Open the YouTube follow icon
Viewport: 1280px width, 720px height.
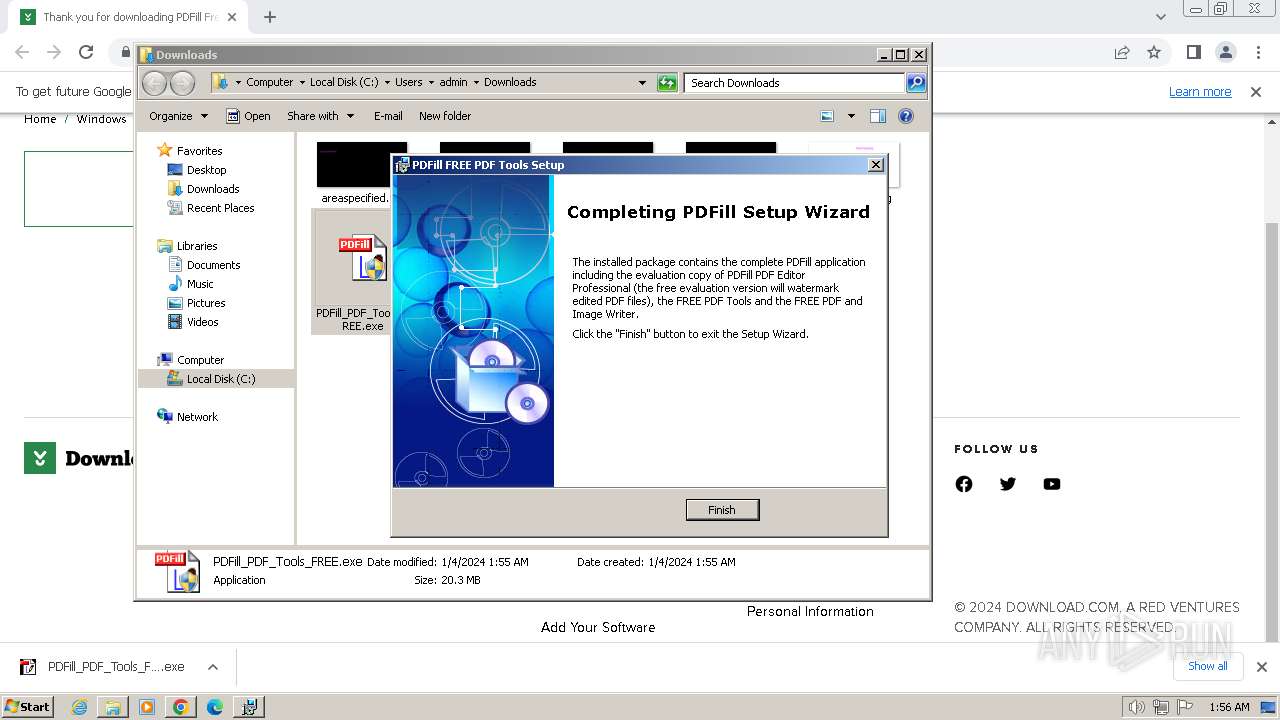(1052, 484)
